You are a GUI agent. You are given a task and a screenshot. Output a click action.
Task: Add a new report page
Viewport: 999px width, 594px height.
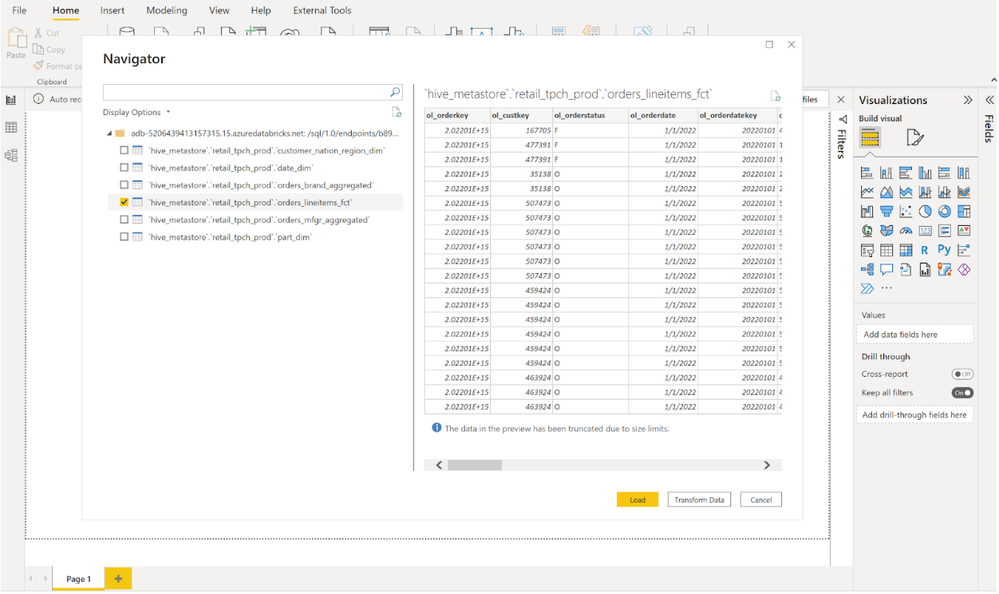(118, 579)
